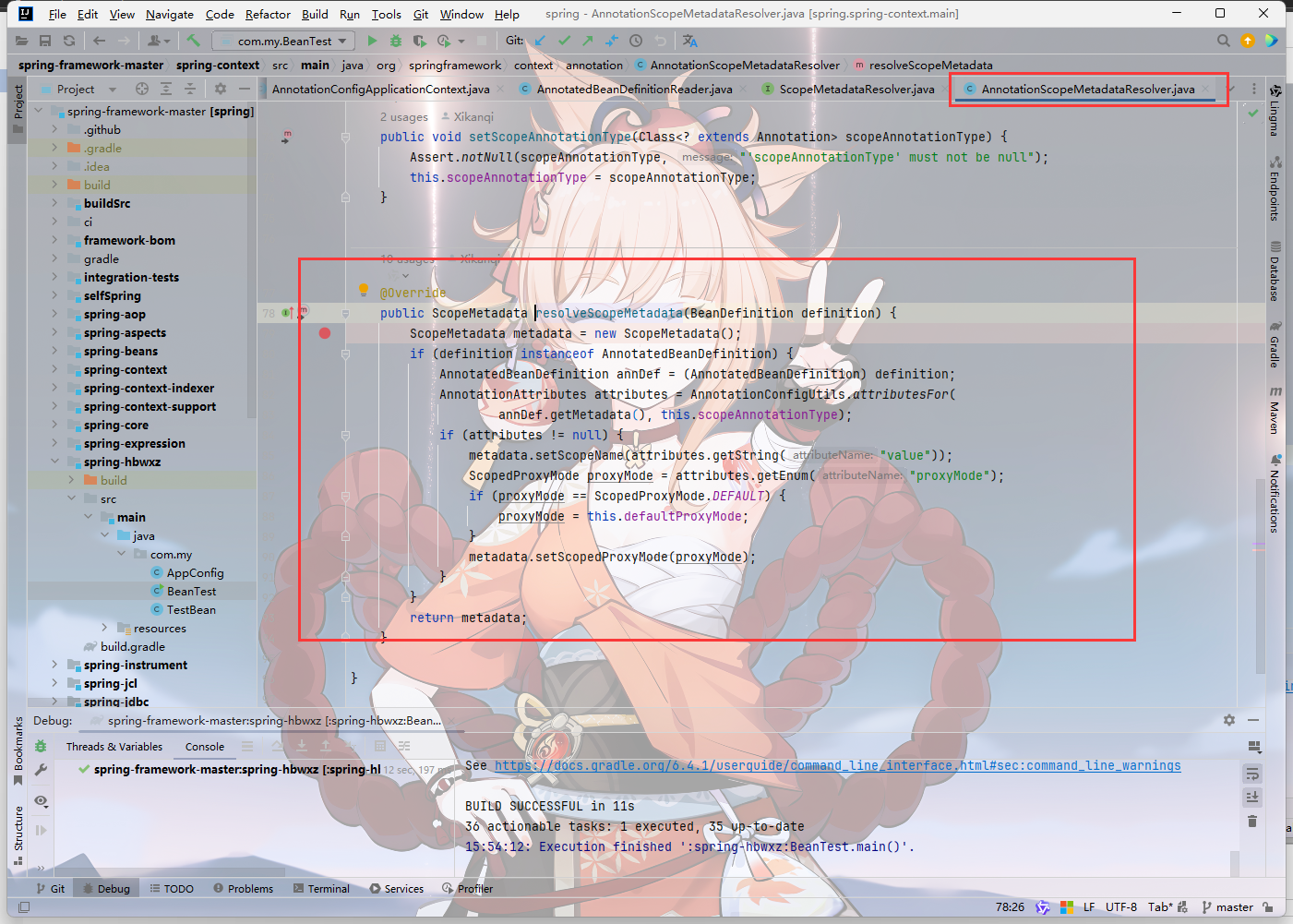Screen dimensions: 1293x924
Task: Open the Terminal tool window
Action: point(321,889)
